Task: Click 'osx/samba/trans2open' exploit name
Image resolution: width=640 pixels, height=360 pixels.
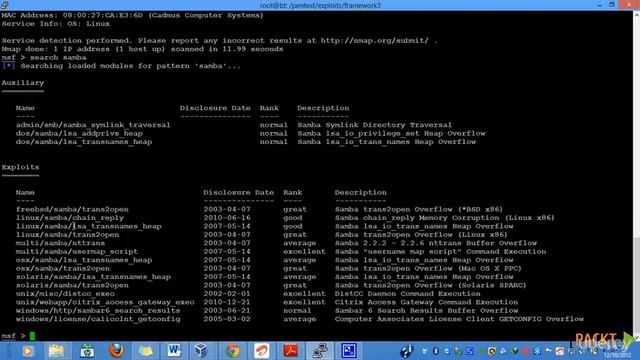Action: tap(63, 268)
